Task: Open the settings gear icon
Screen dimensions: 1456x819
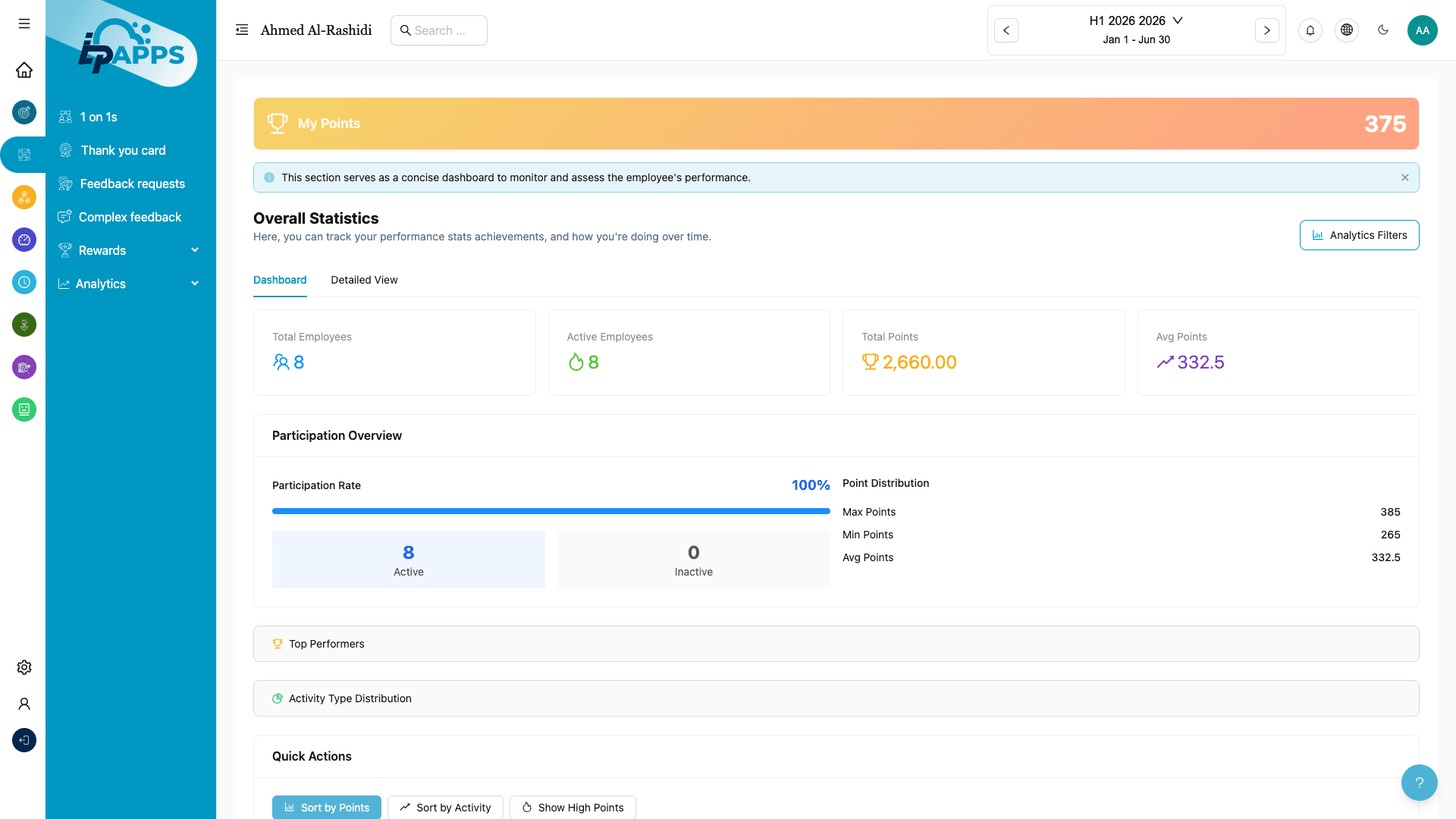Action: click(x=24, y=667)
